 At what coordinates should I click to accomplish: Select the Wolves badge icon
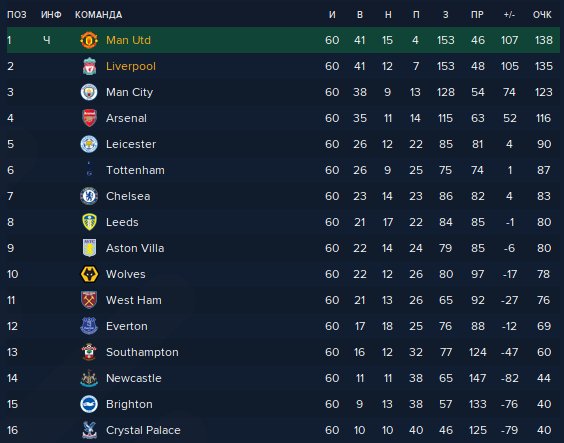(89, 274)
